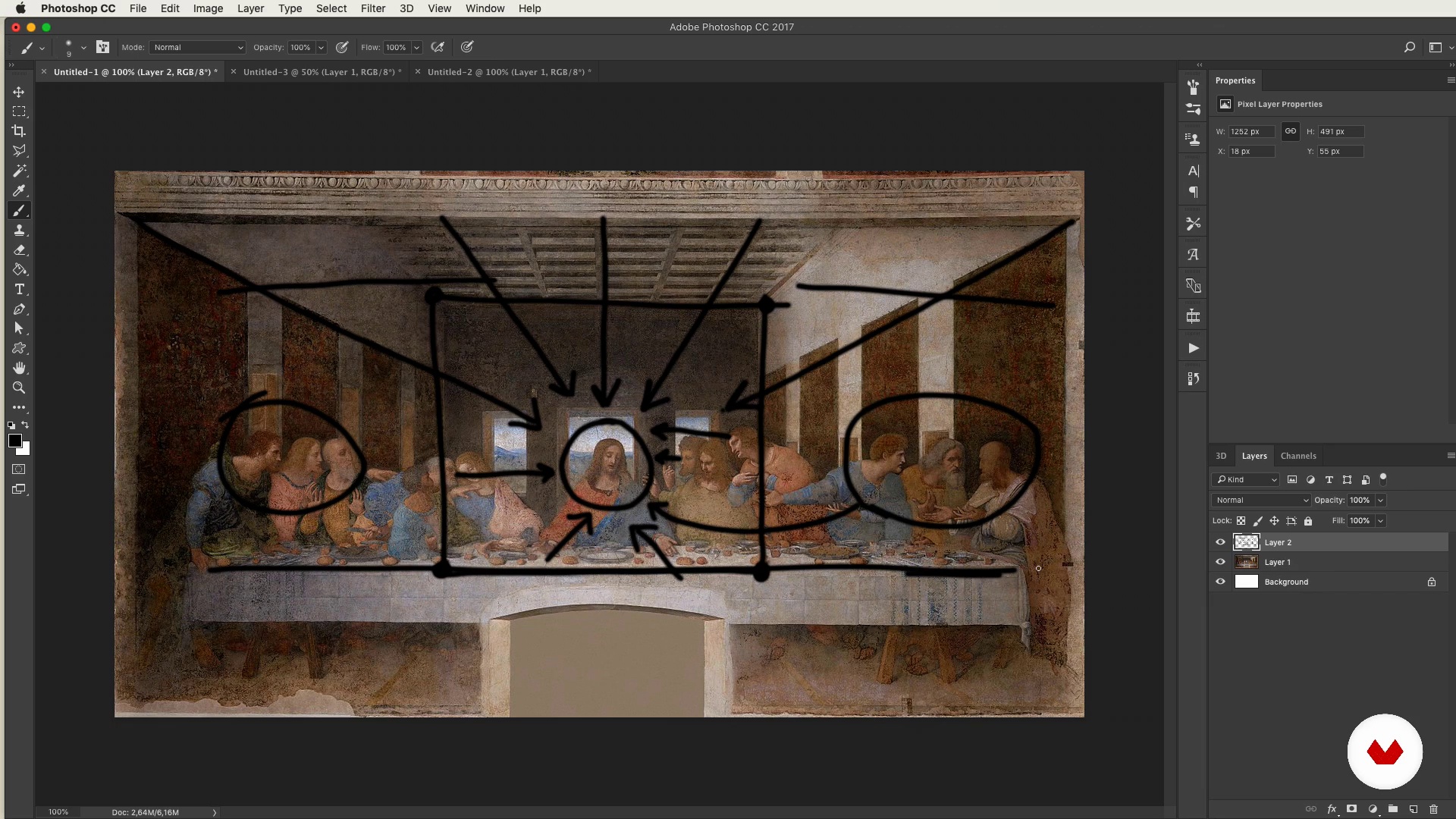
Task: Open the Brush Preset picker arrow
Action: pos(83,47)
